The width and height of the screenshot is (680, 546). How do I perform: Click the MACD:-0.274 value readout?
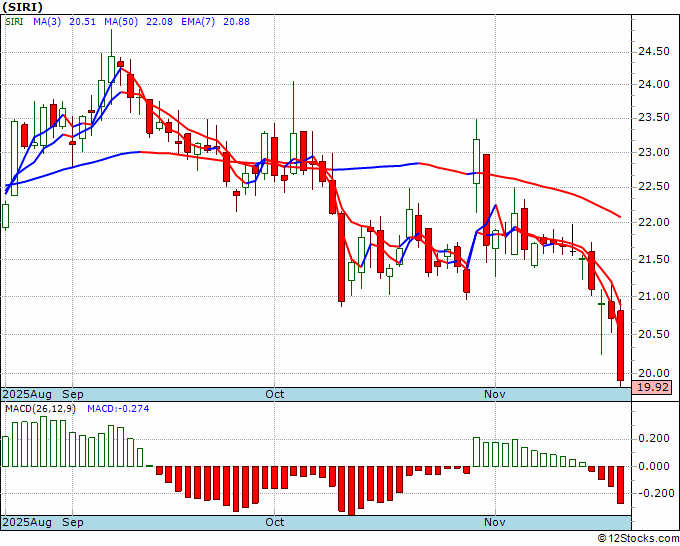point(118,409)
